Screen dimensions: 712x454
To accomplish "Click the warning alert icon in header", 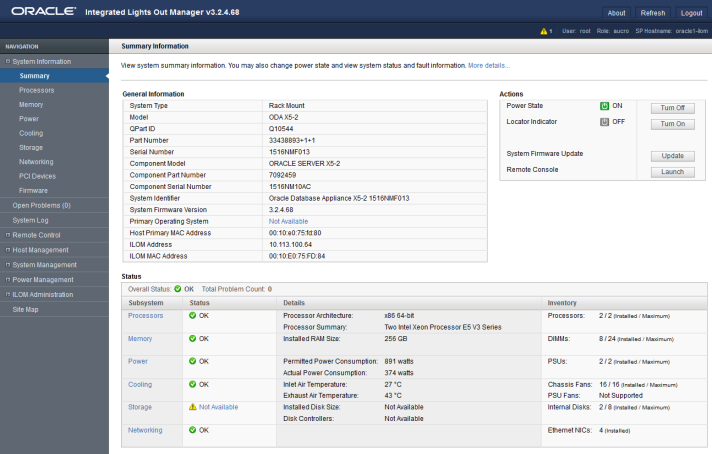I will click(x=544, y=31).
